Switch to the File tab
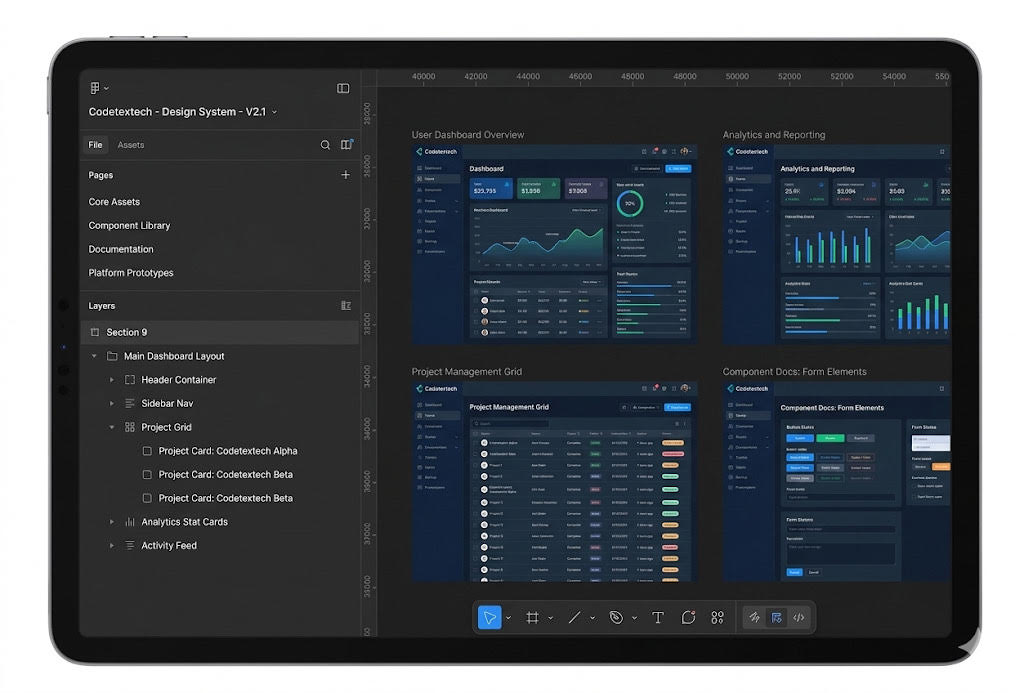1024x693 pixels. [95, 145]
